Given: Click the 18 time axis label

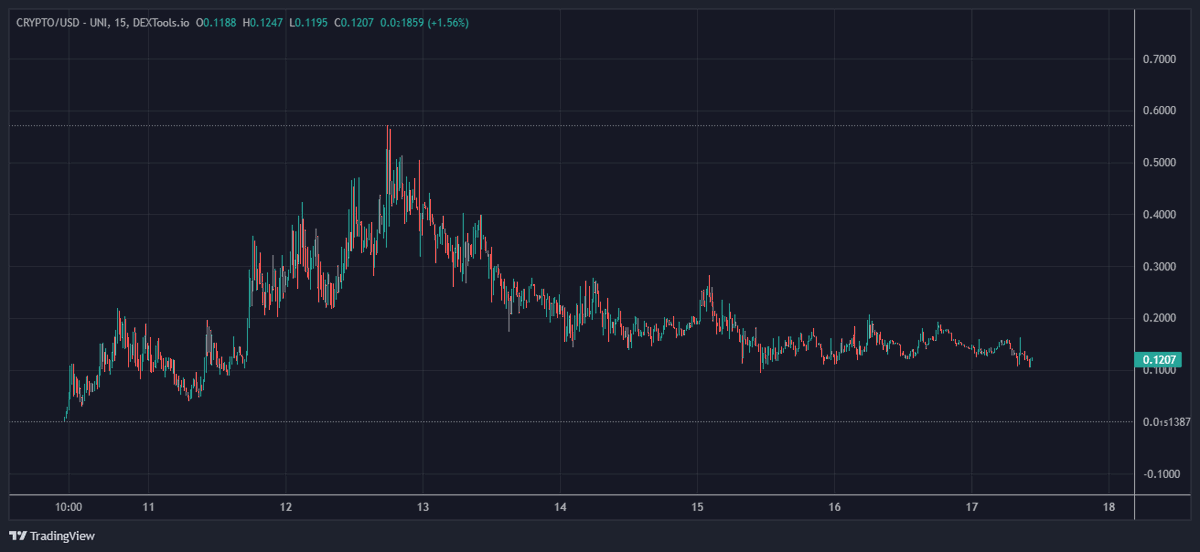Looking at the screenshot, I should pyautogui.click(x=1108, y=507).
